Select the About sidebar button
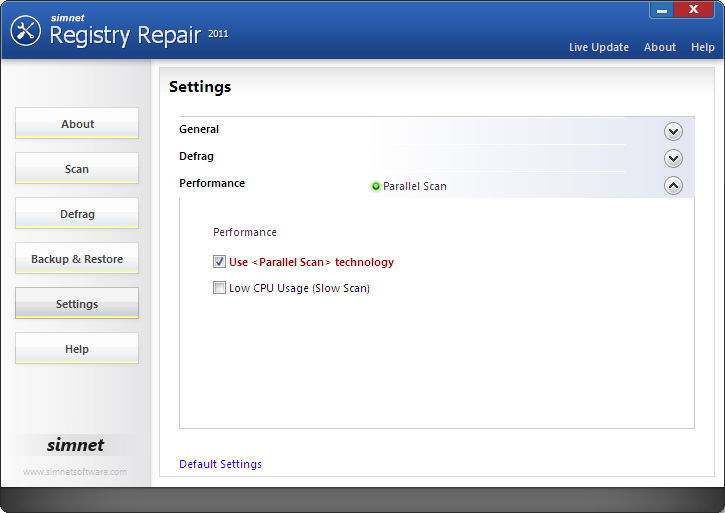This screenshot has width=725, height=513. point(77,124)
